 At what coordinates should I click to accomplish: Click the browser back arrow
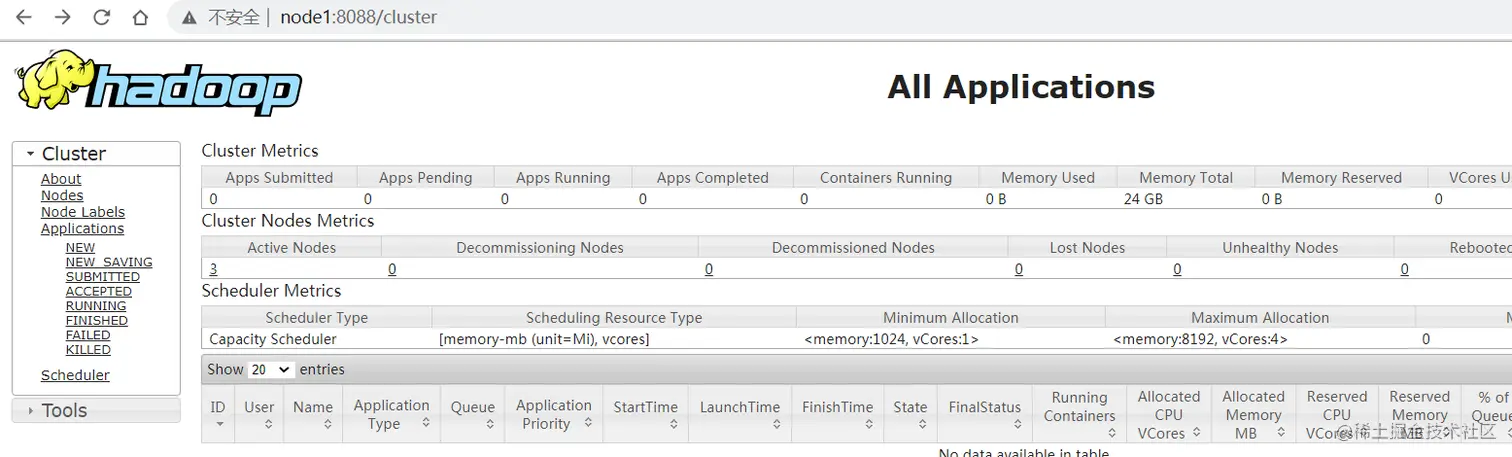[24, 17]
